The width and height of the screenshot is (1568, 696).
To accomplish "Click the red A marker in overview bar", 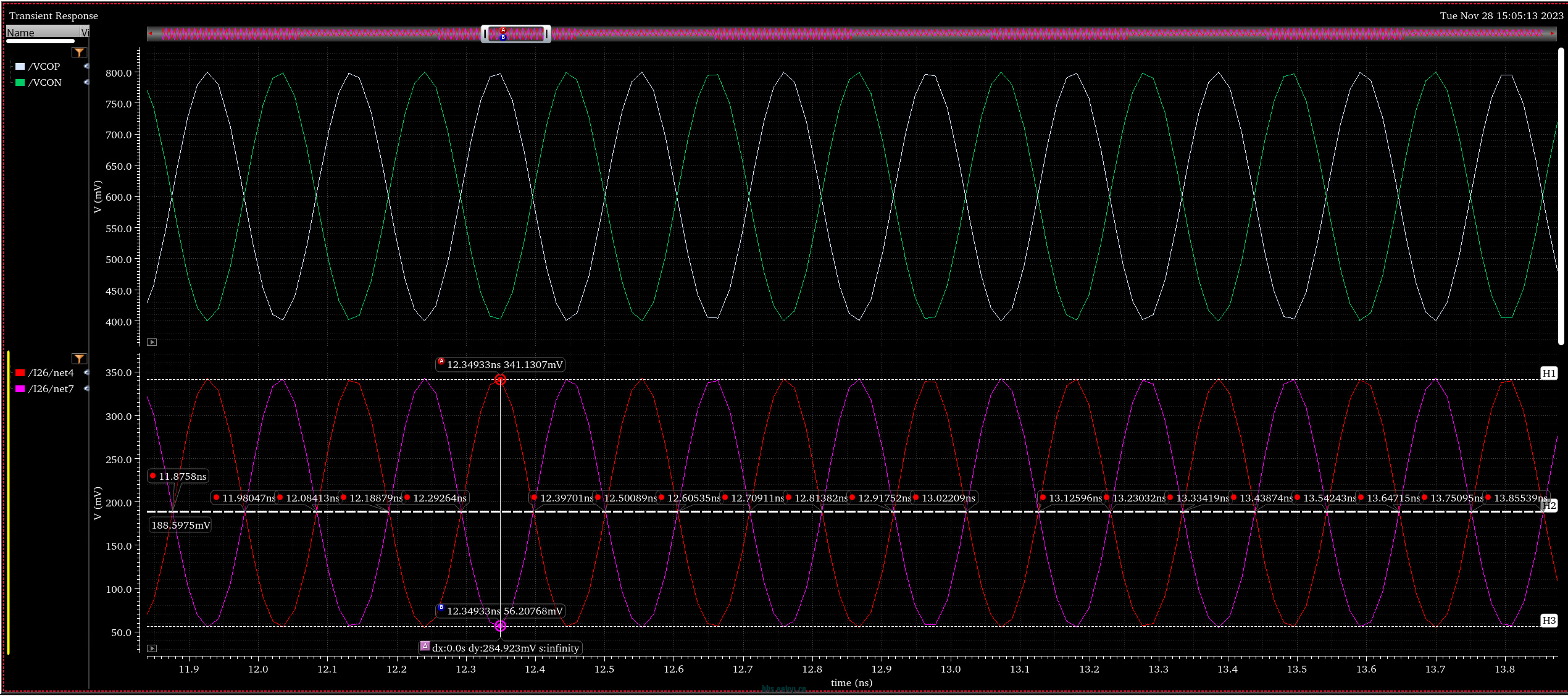I will pyautogui.click(x=504, y=30).
